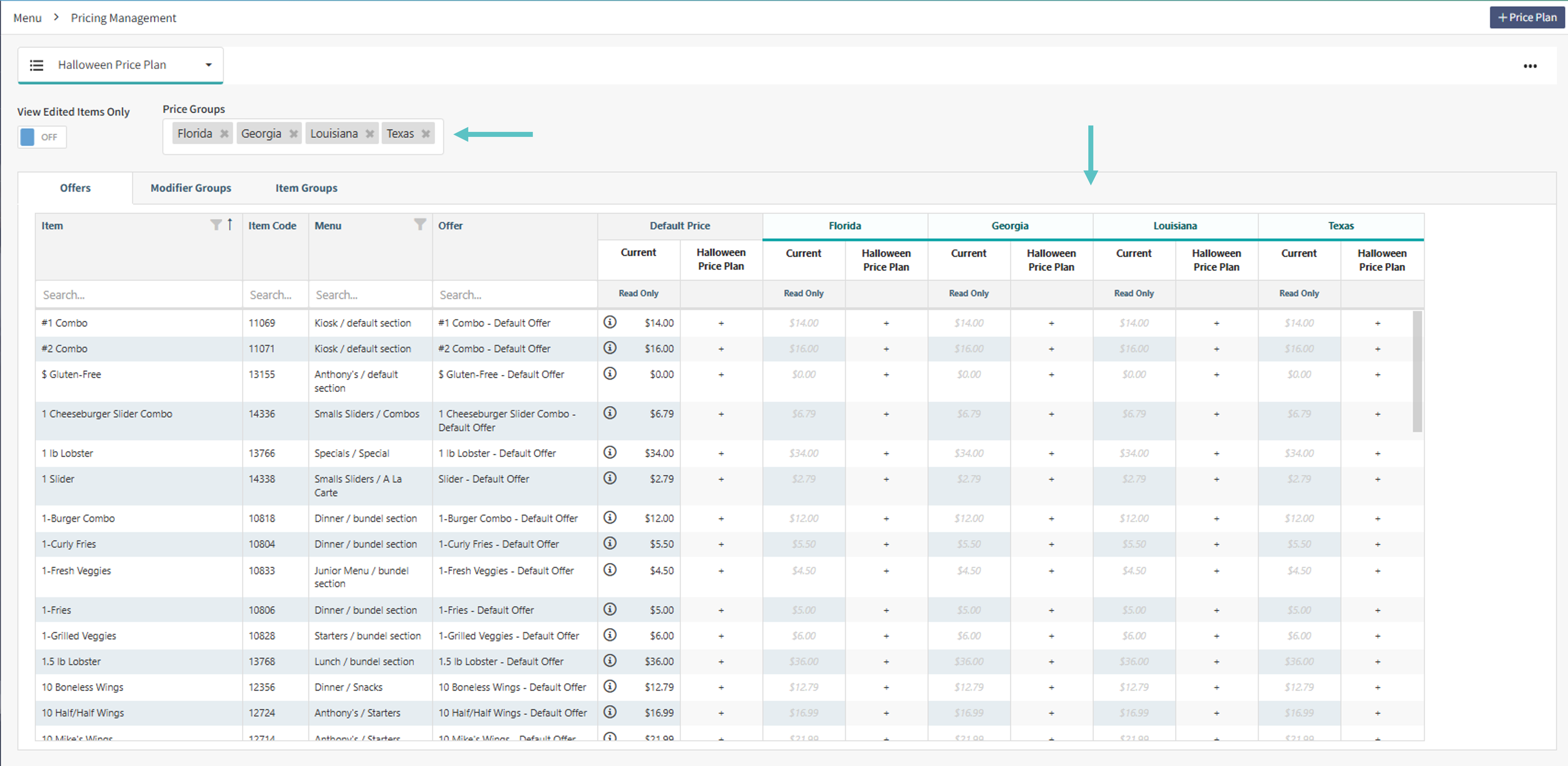
Task: Toggle View Edited Items Only switch
Action: click(x=41, y=137)
